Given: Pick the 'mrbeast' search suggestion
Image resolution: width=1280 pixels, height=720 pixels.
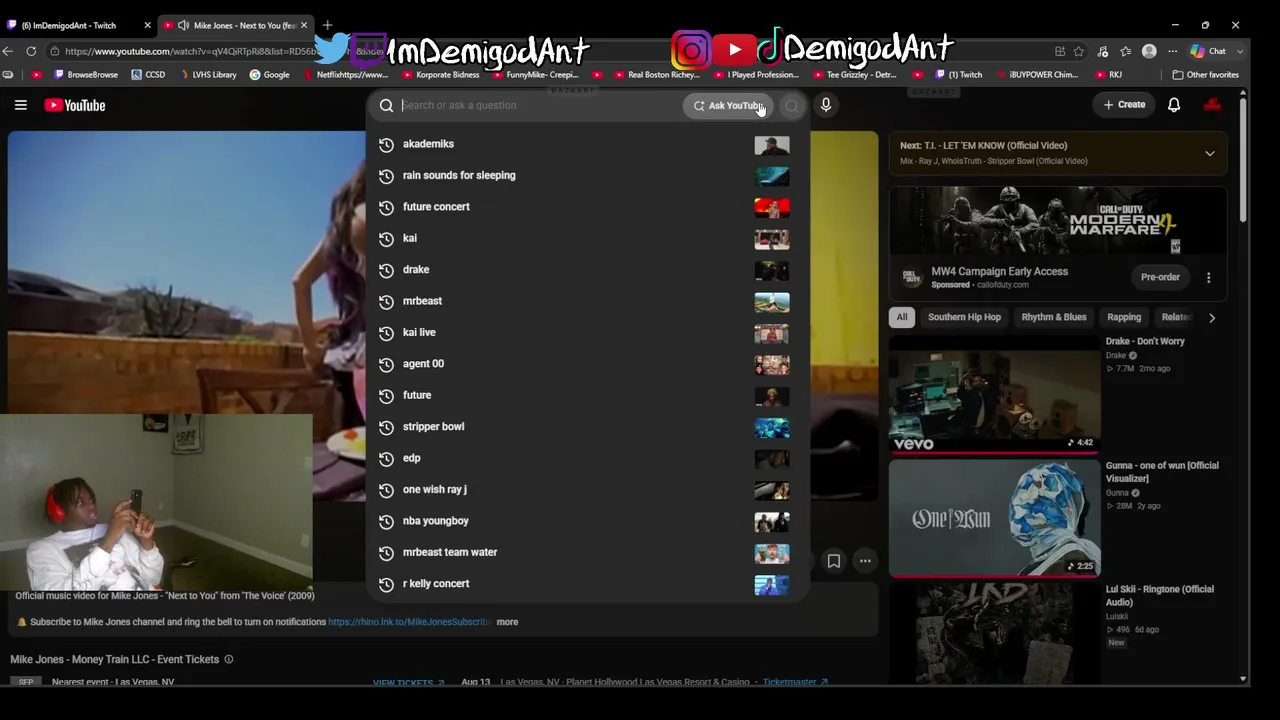Looking at the screenshot, I should (x=587, y=301).
